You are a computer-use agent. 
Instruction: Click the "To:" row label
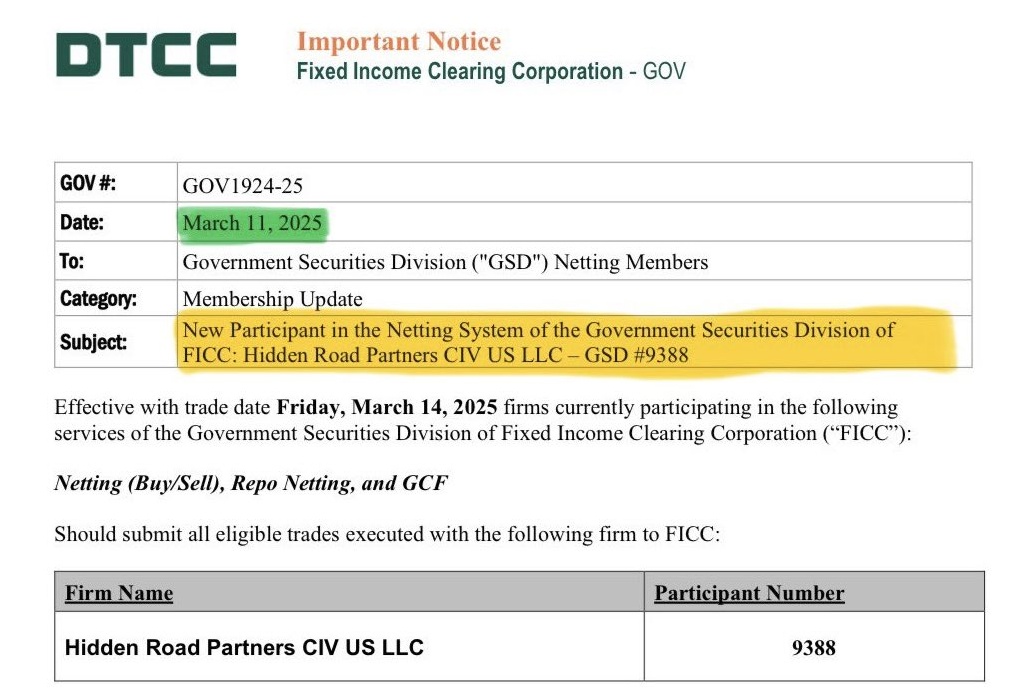pyautogui.click(x=72, y=262)
